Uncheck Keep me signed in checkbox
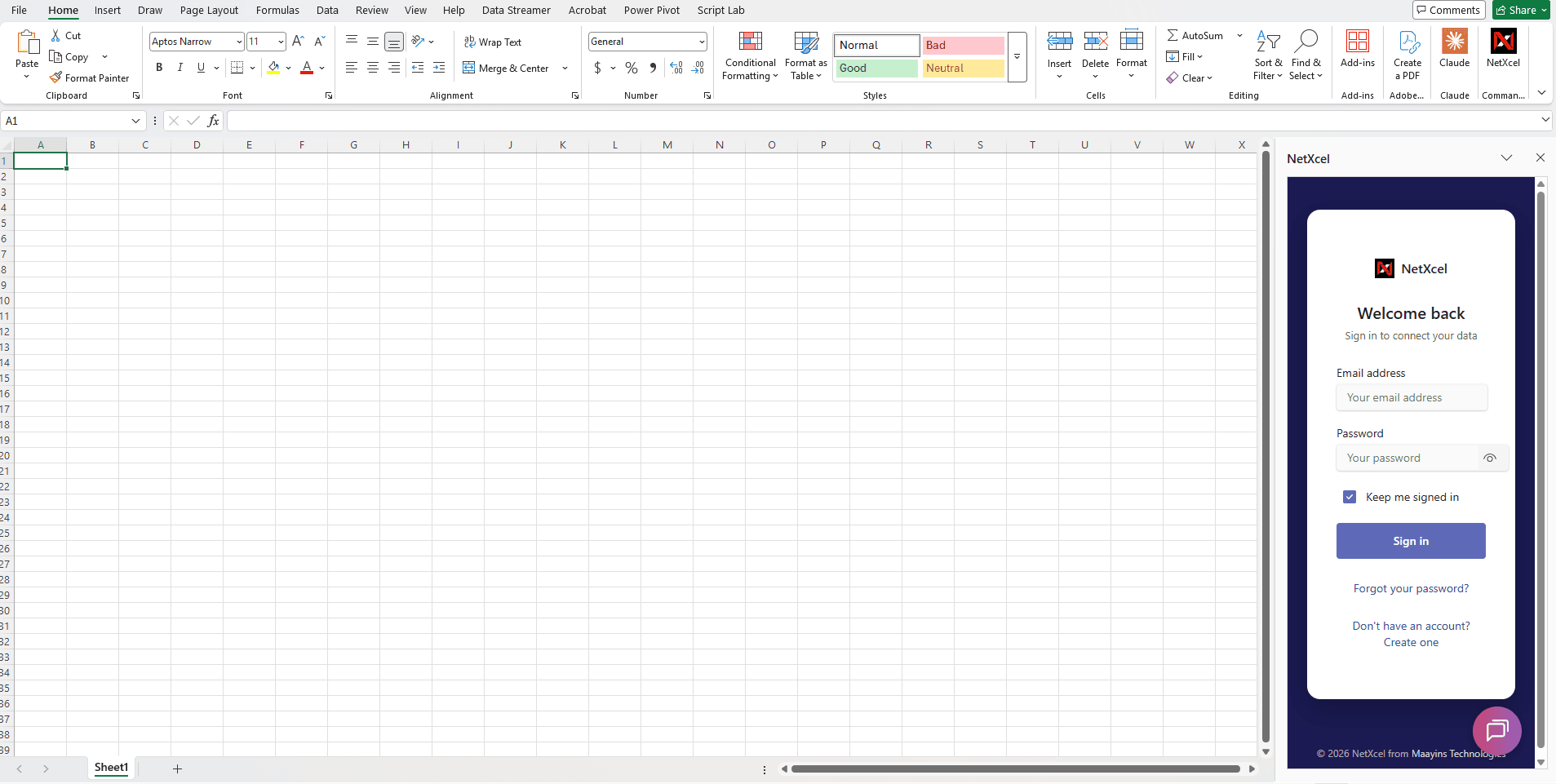 click(1350, 497)
